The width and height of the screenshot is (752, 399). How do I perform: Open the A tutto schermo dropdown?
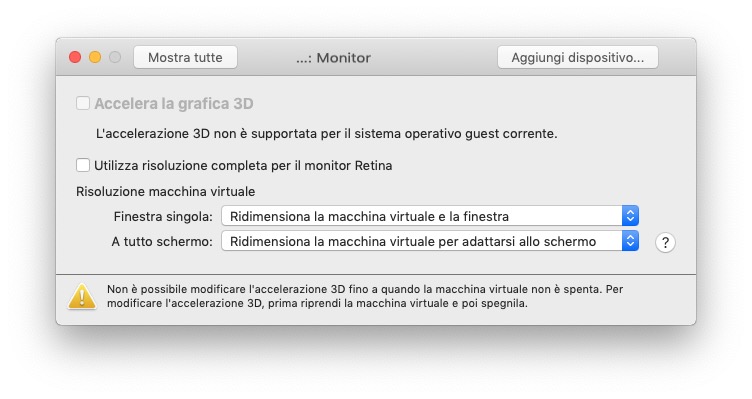(x=430, y=241)
